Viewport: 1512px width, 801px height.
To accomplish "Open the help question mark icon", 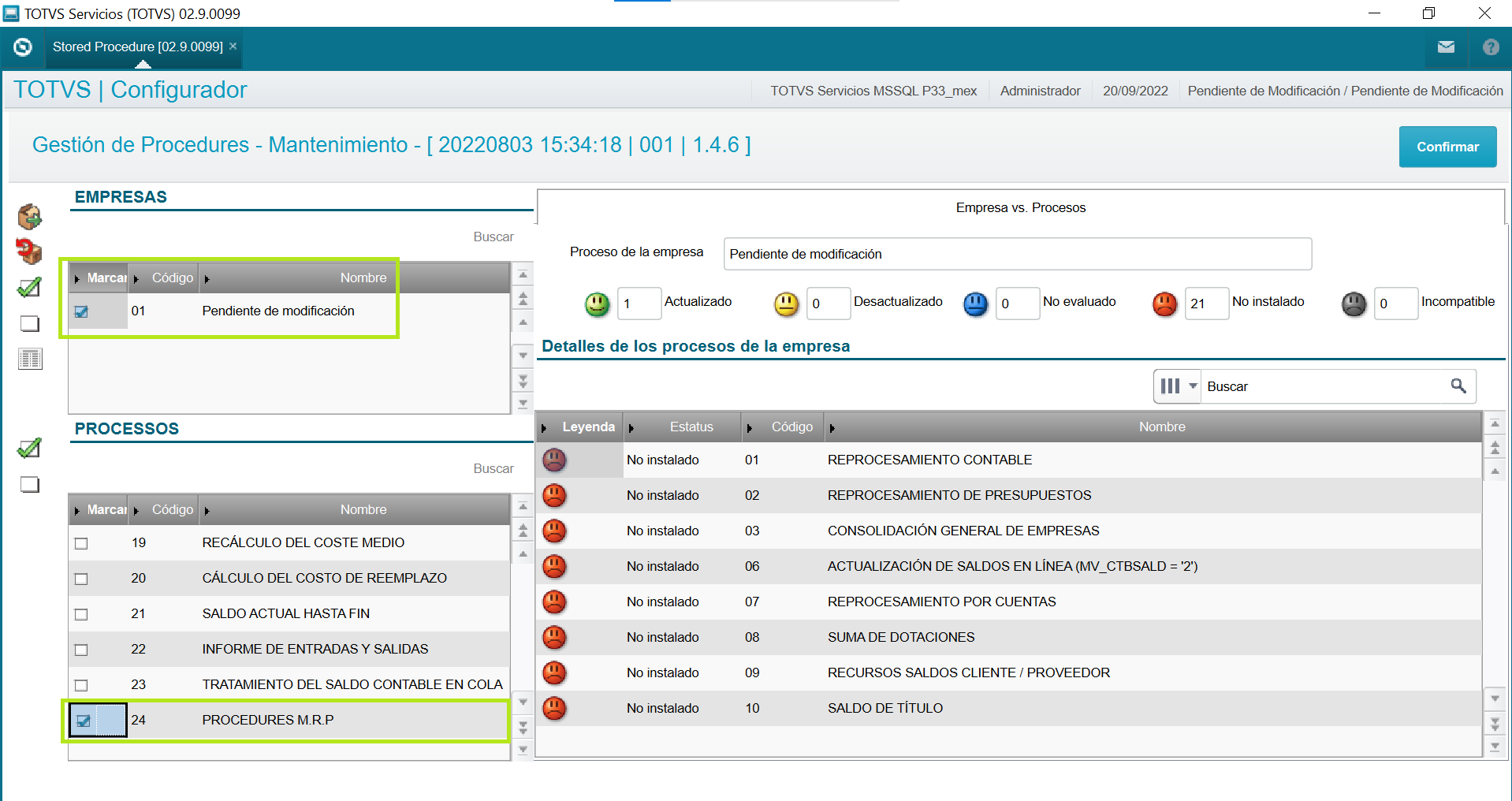I will (1491, 47).
